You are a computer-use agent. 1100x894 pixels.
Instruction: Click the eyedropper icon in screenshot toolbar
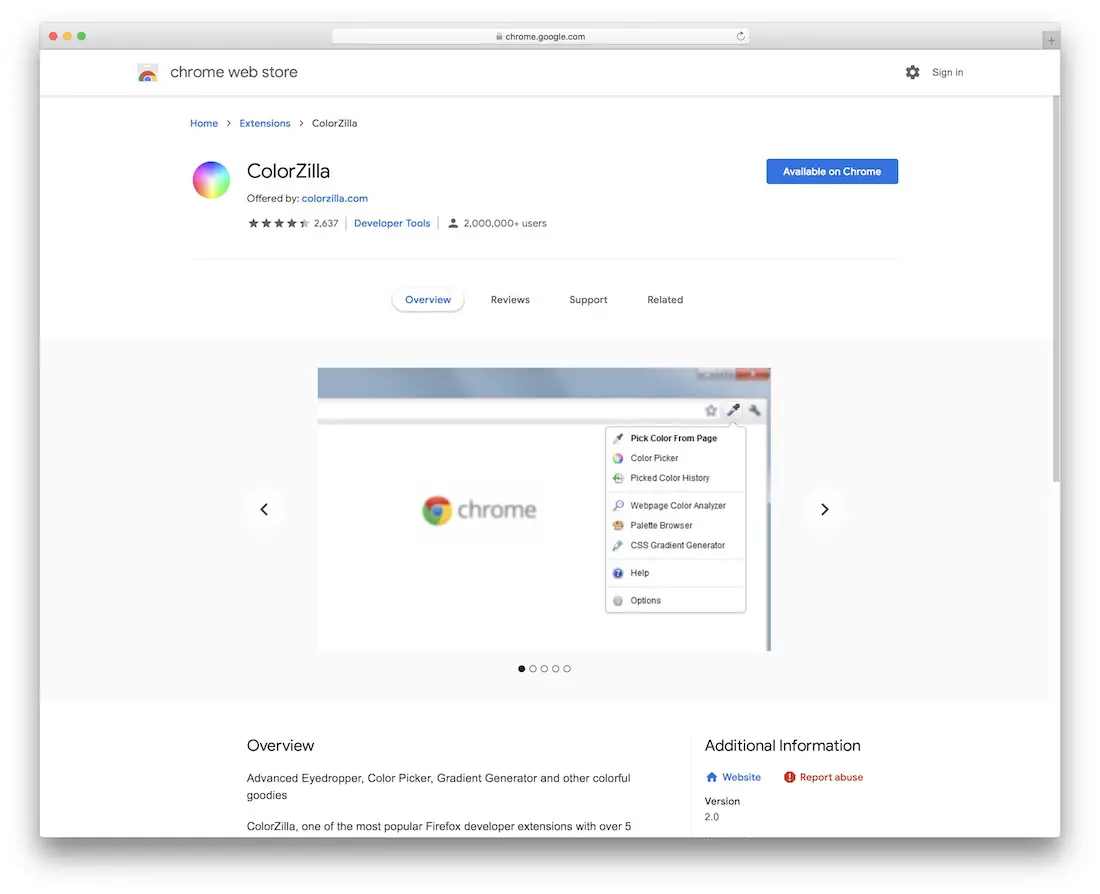pos(733,410)
